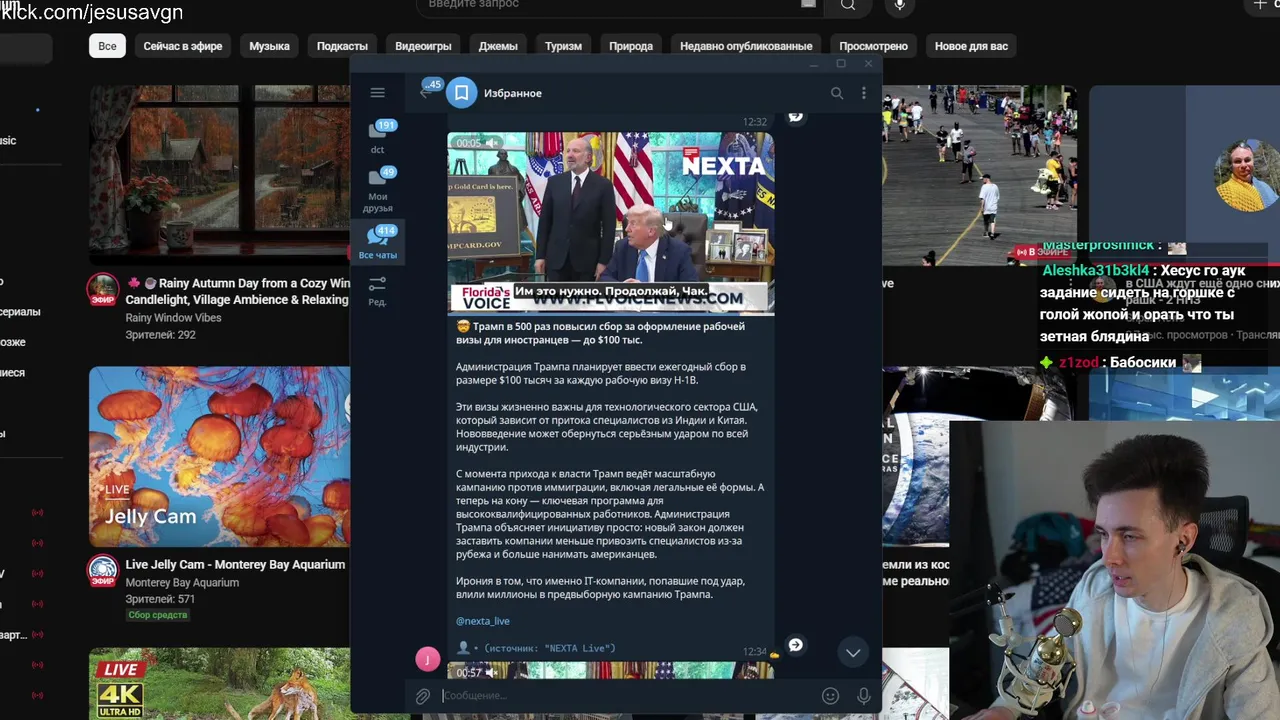Screen dimensions: 1280x720
Task: Open the crowded street video thumbnail
Action: pos(979,175)
